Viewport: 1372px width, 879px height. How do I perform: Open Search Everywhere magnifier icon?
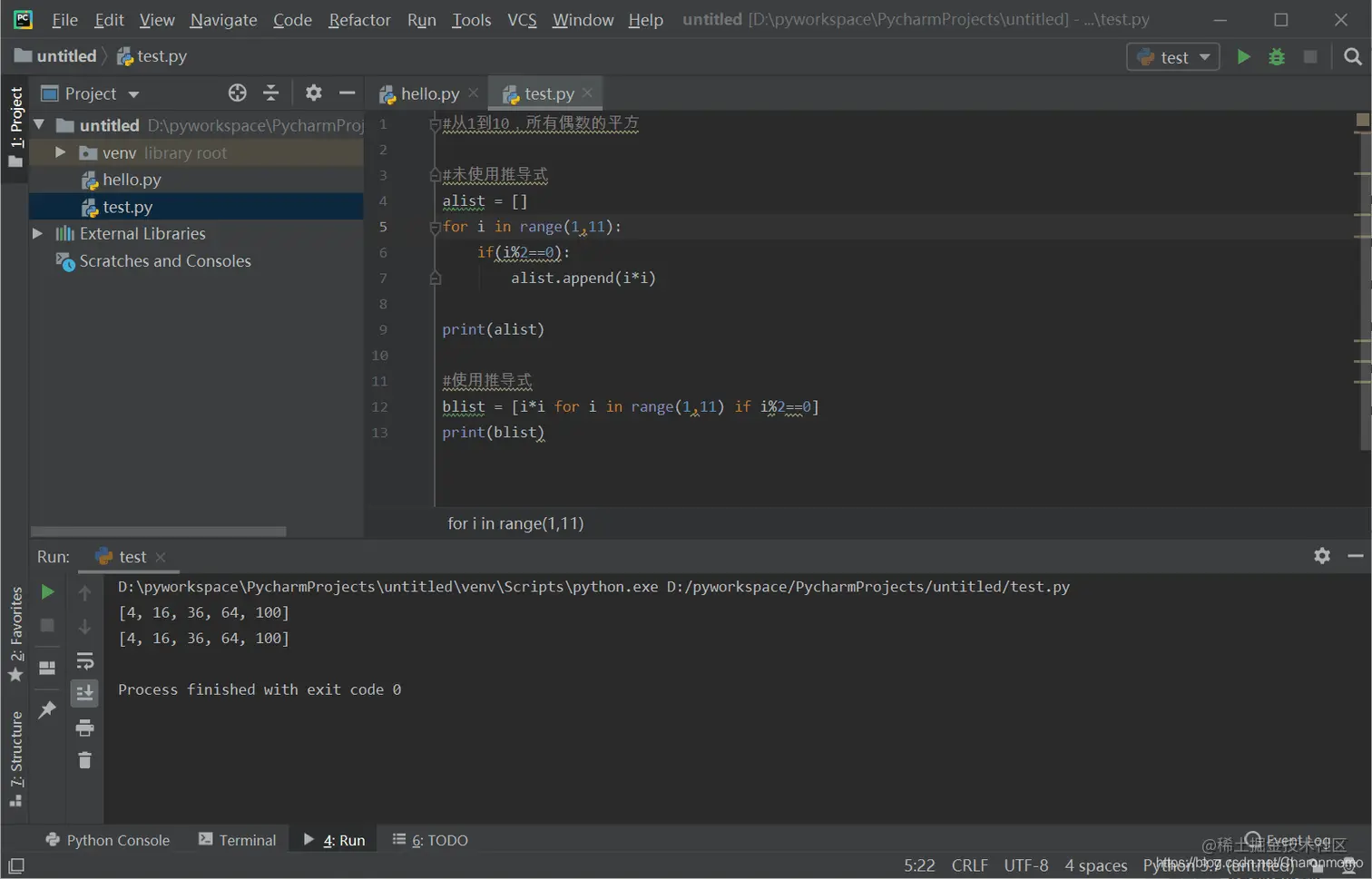tap(1352, 56)
